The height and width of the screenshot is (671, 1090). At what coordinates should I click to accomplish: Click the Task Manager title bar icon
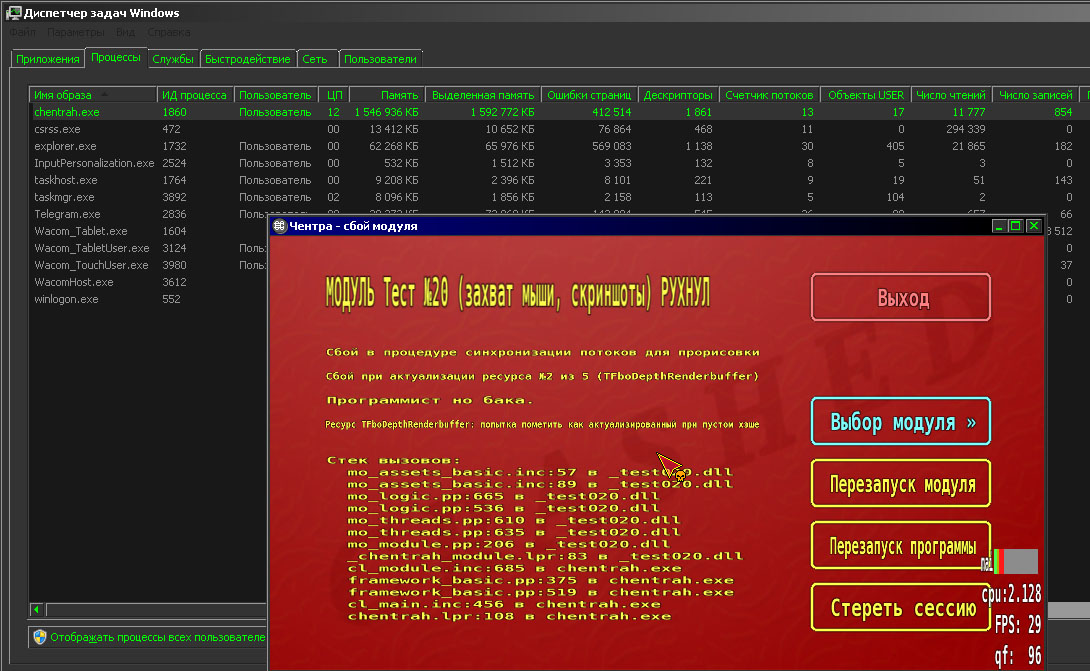pos(13,13)
